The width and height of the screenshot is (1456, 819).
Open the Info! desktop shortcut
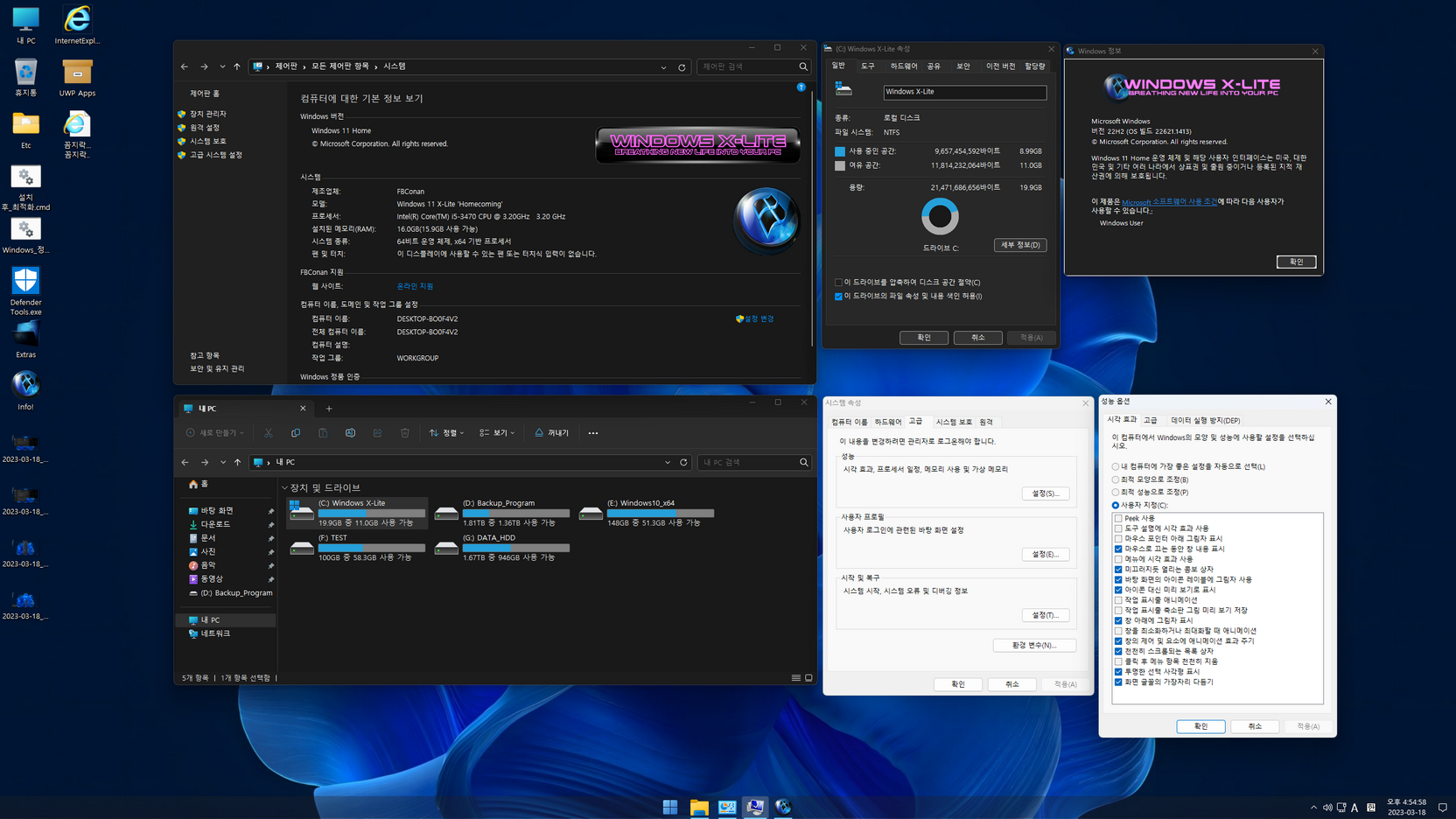coord(25,390)
